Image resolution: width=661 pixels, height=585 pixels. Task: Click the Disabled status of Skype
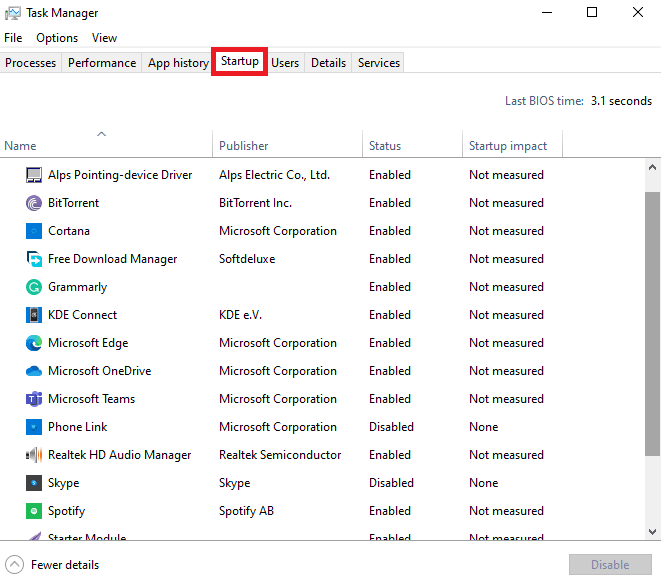pos(391,483)
